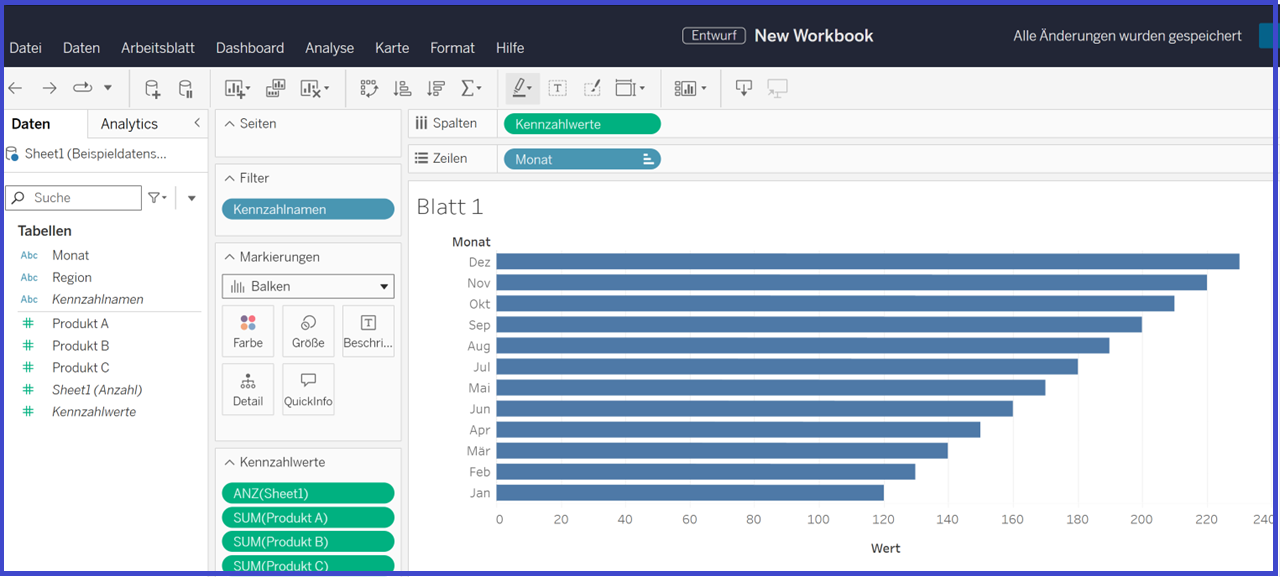Open the Daten menu in menu bar
1280x577 pixels.
[x=81, y=48]
